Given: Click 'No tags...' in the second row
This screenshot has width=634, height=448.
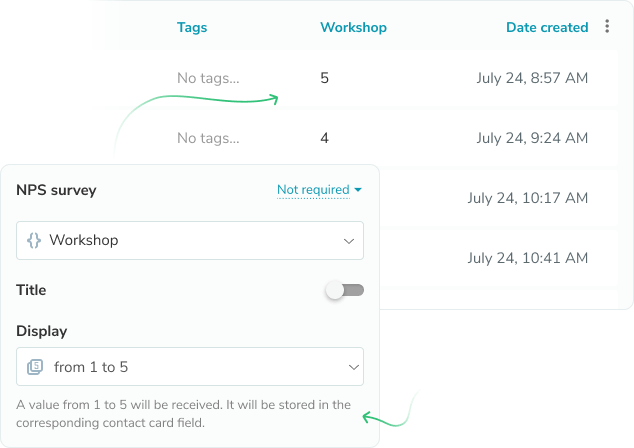Looking at the screenshot, I should point(208,138).
